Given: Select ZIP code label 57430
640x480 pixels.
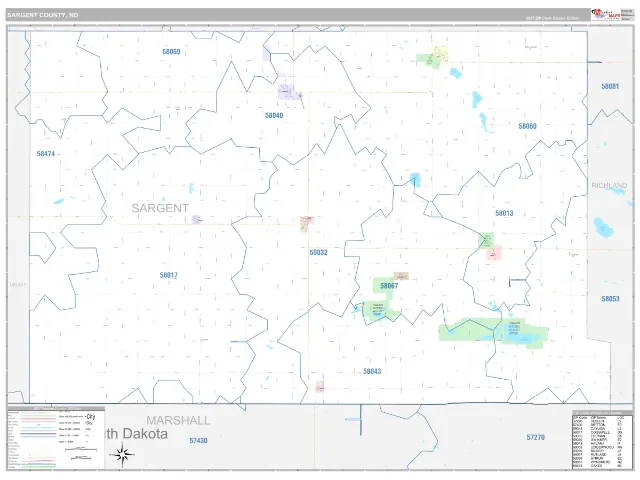Looking at the screenshot, I should tap(198, 441).
